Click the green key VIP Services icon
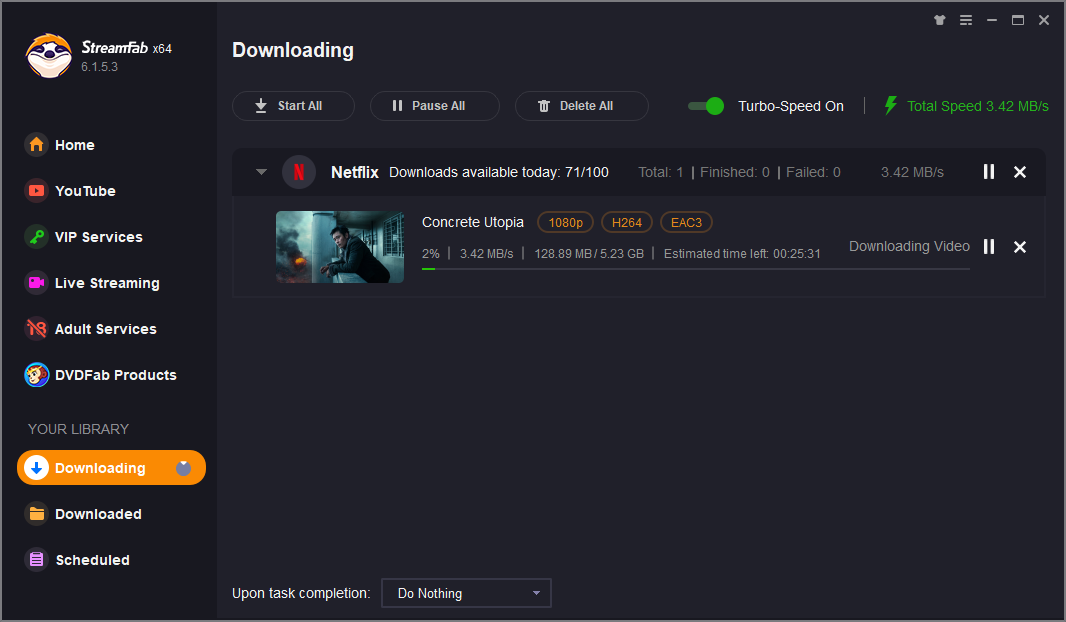This screenshot has width=1066, height=622. click(37, 237)
